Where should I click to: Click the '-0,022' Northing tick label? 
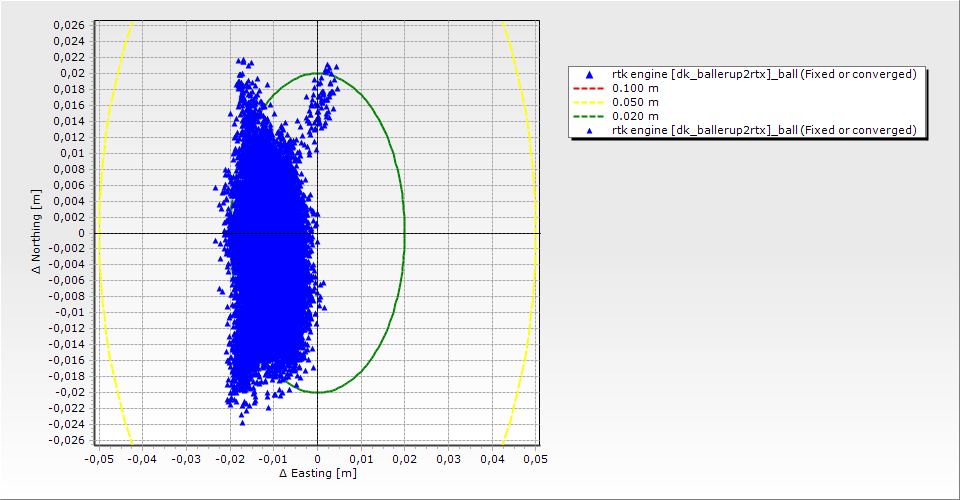coord(67,409)
